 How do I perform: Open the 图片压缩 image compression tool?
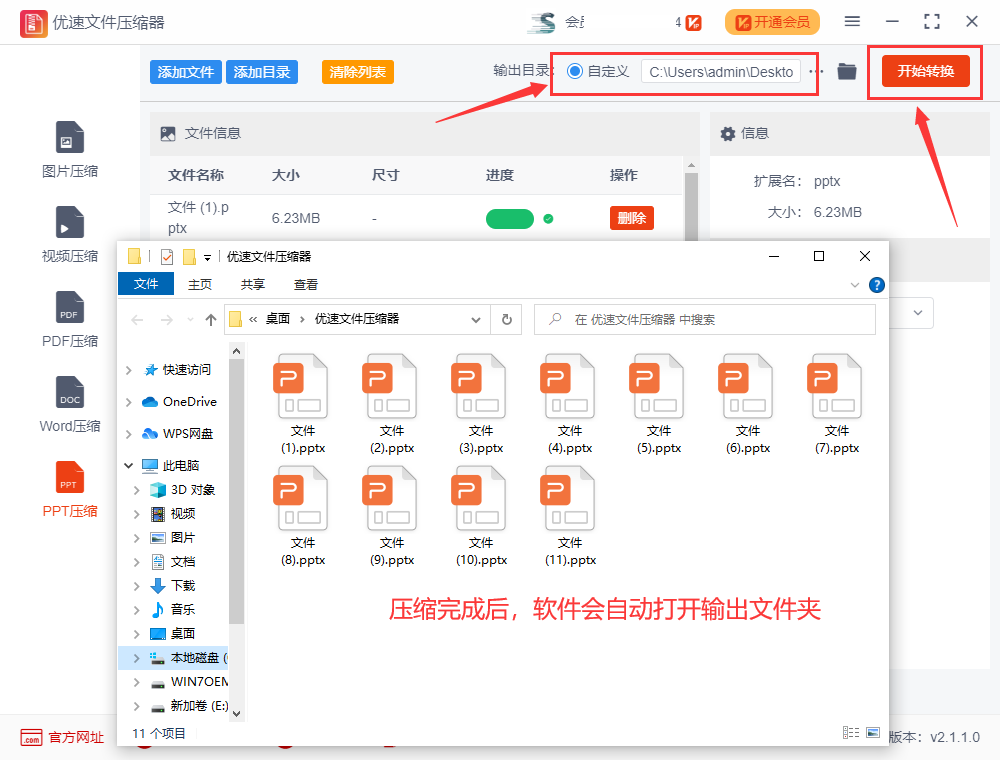[70, 149]
